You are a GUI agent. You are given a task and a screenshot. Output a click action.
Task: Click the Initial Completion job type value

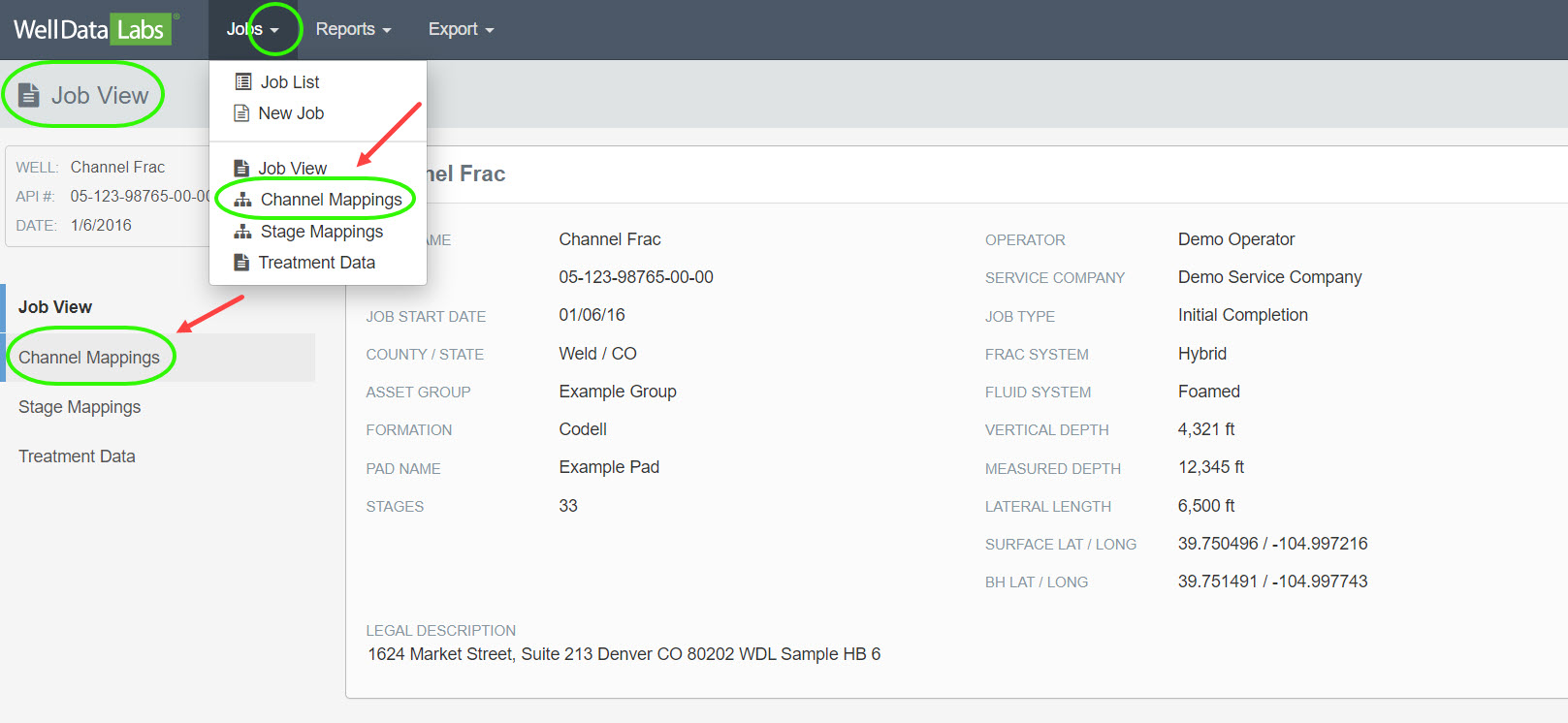(1243, 315)
